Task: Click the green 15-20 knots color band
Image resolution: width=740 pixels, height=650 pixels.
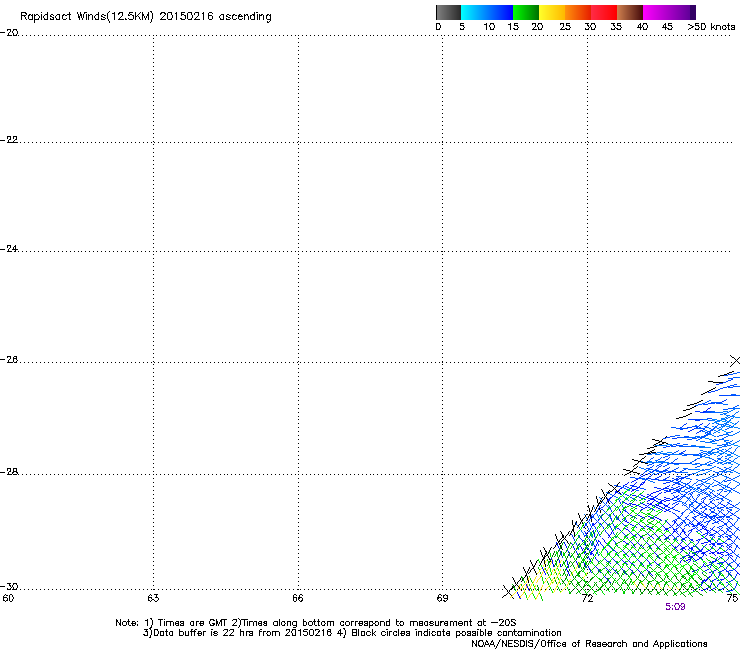Action: coord(526,12)
